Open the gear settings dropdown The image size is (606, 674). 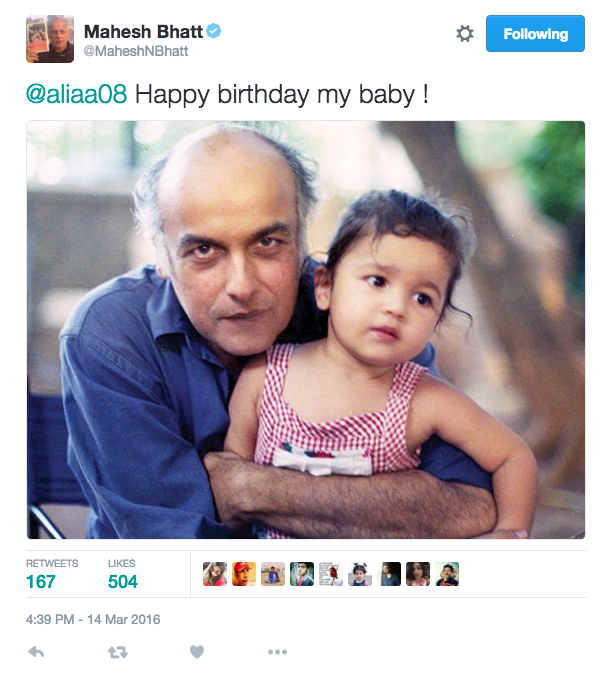click(x=465, y=34)
